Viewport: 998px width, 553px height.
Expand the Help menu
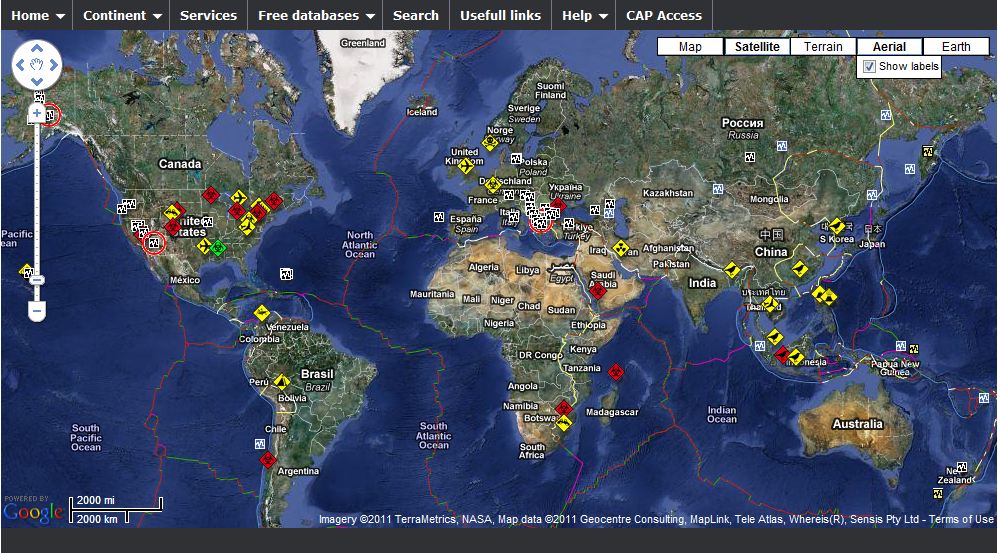click(584, 15)
